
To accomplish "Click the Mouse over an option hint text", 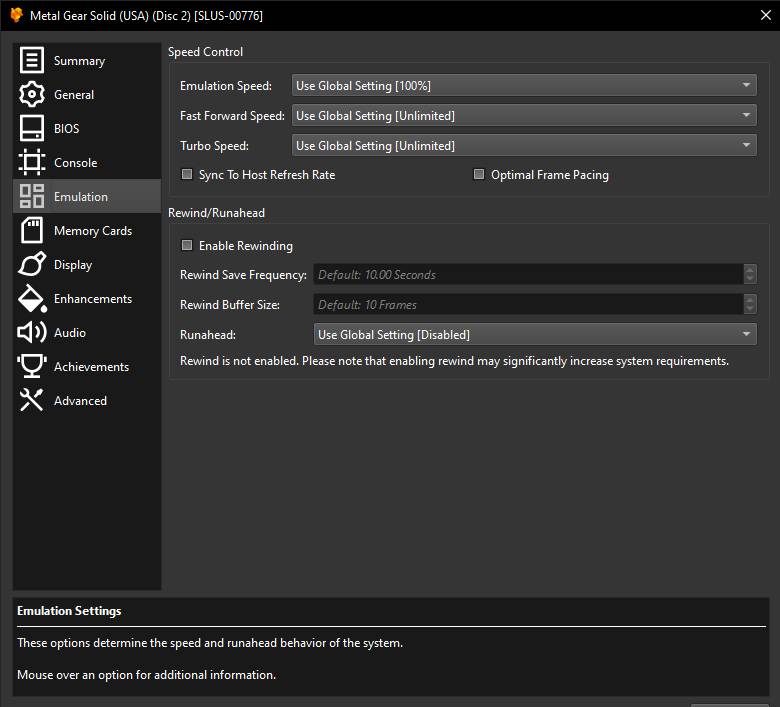I will tap(146, 675).
